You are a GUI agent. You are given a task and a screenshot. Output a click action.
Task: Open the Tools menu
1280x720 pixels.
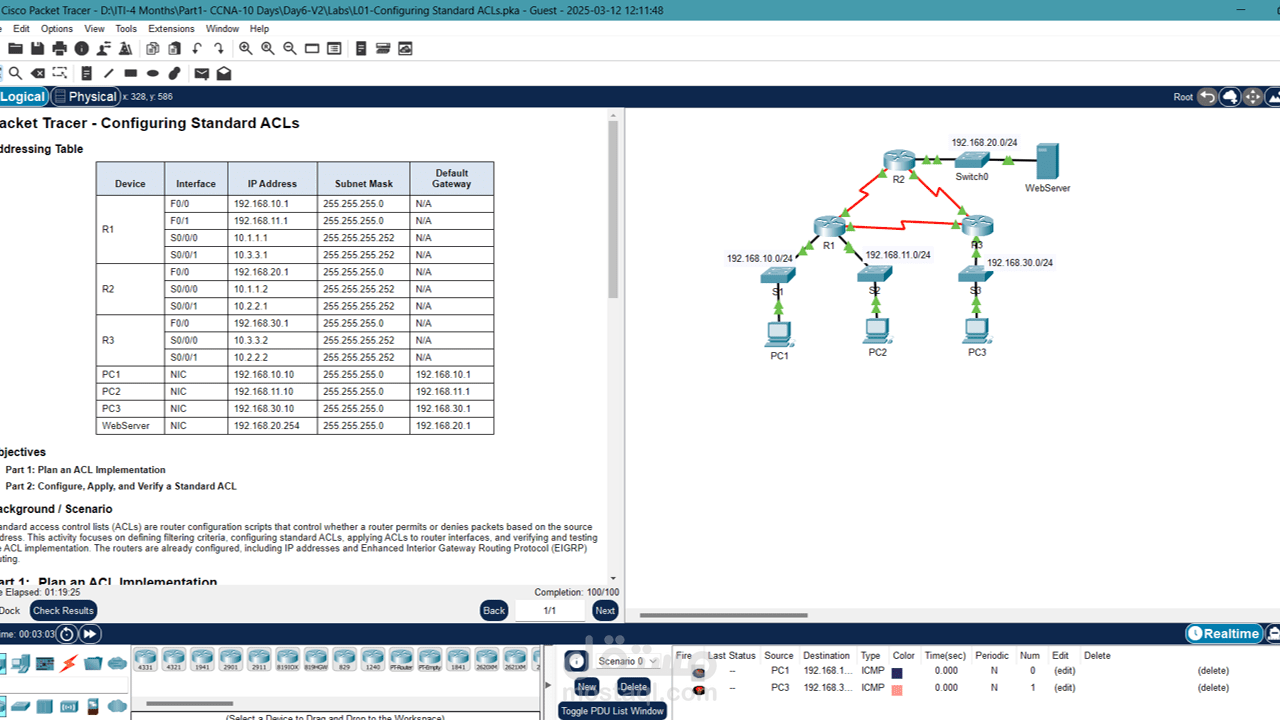(126, 29)
